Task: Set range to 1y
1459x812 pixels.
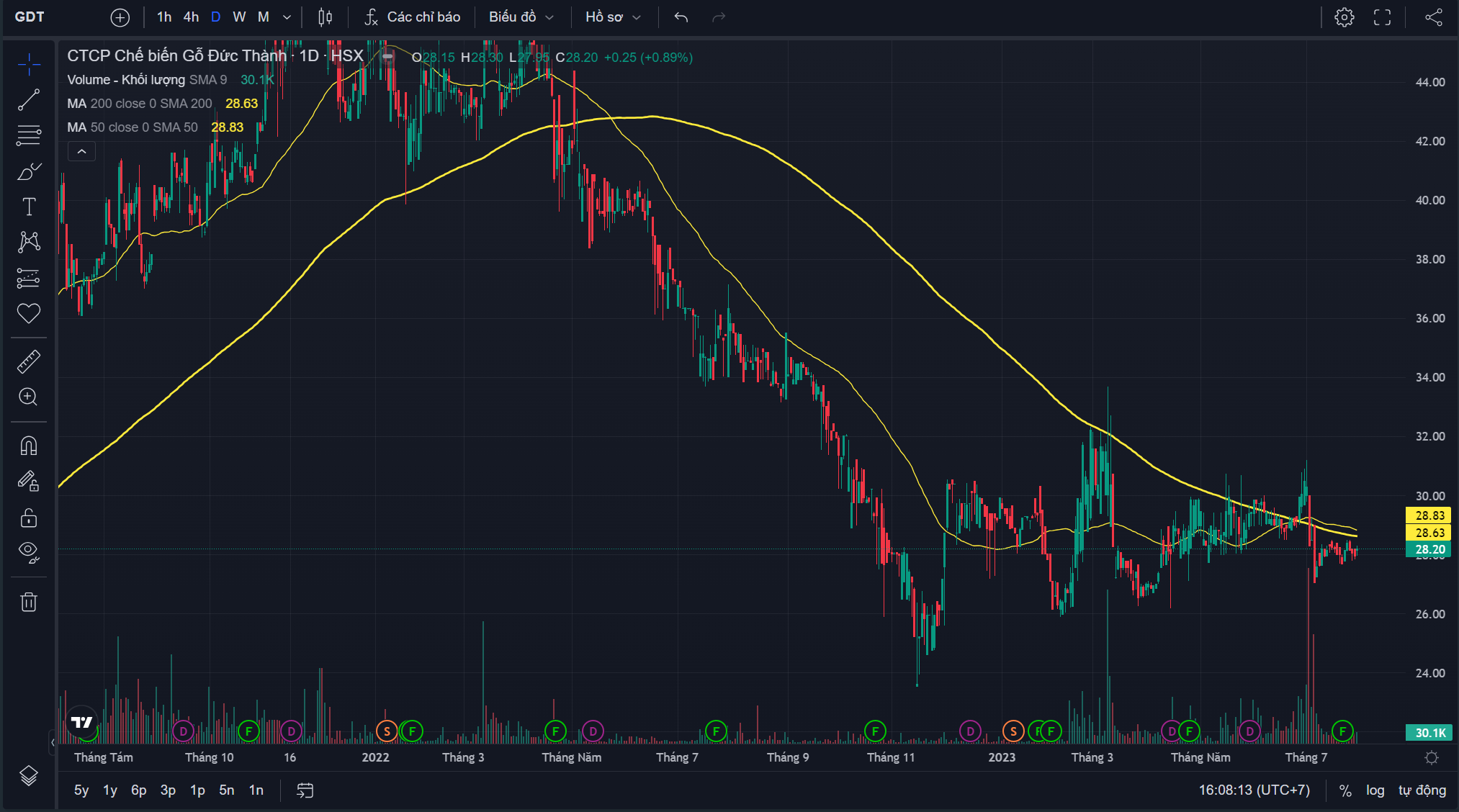Action: point(109,790)
